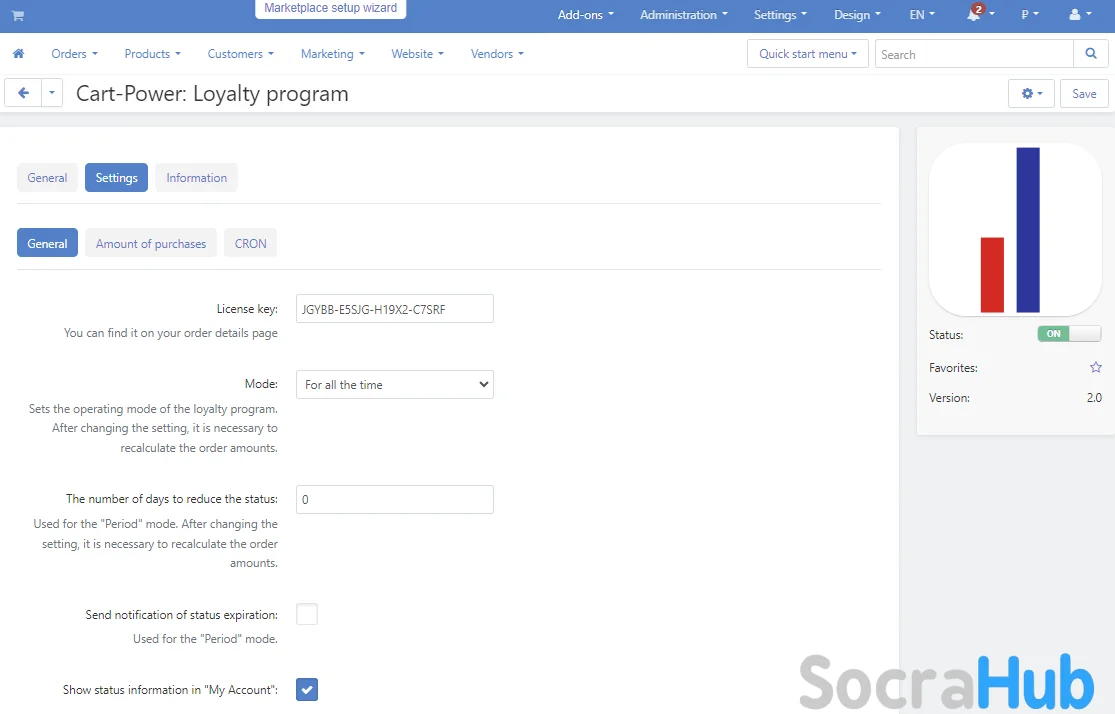The width and height of the screenshot is (1115, 714).
Task: Go to dashboard via home icon
Action: tap(18, 54)
